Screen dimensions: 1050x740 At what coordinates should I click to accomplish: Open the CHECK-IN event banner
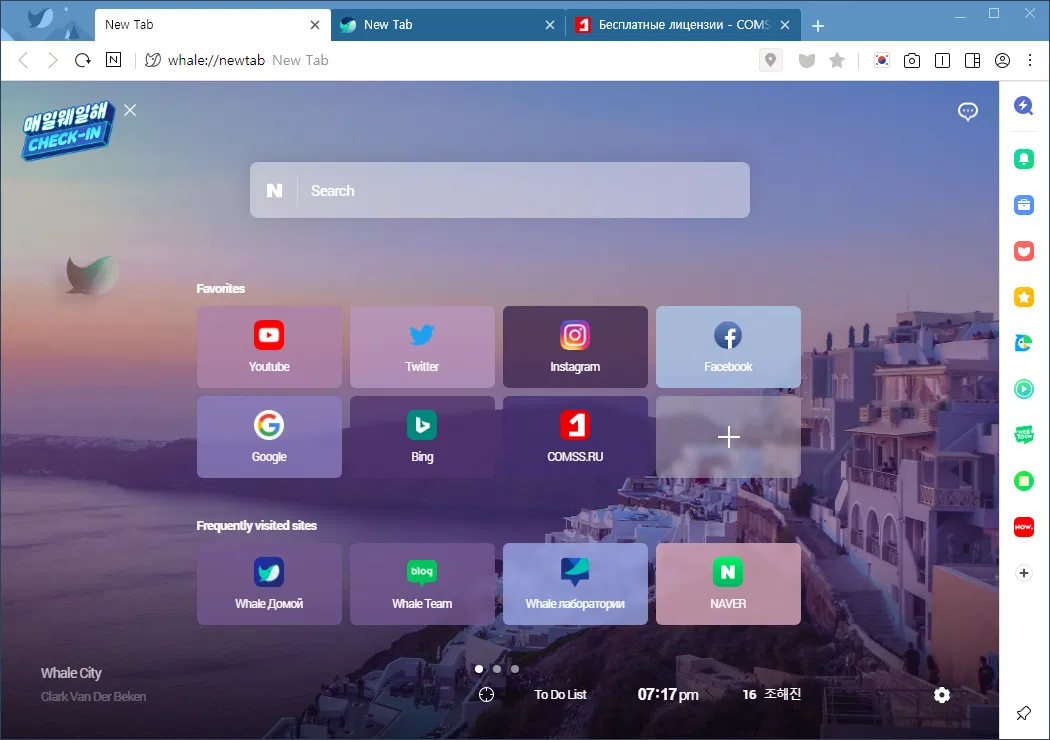pos(67,131)
